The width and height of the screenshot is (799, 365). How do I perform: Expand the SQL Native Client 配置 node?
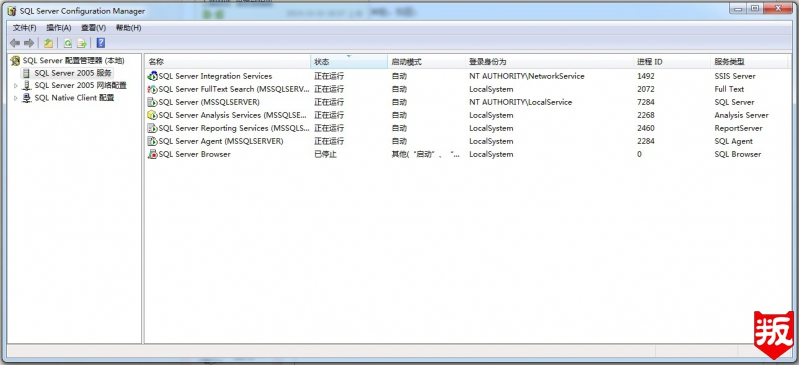(16, 98)
